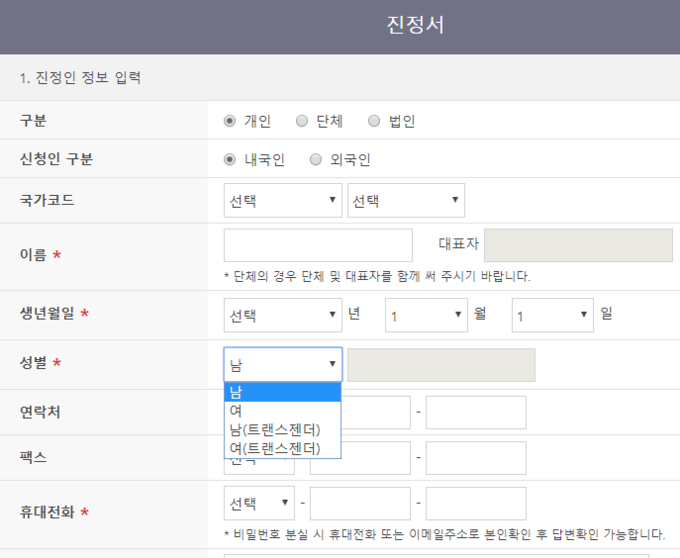Select 남(트랜스젠더) option in list
Viewport: 680px width, 558px height.
coord(283,429)
